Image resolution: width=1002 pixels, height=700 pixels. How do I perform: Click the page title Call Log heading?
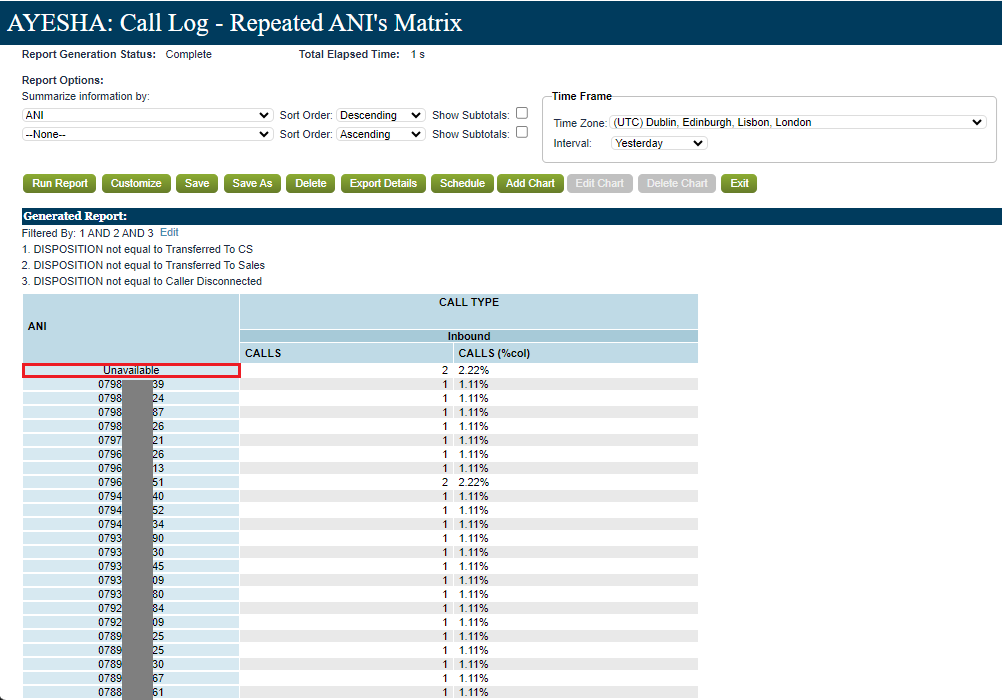pyautogui.click(x=234, y=22)
